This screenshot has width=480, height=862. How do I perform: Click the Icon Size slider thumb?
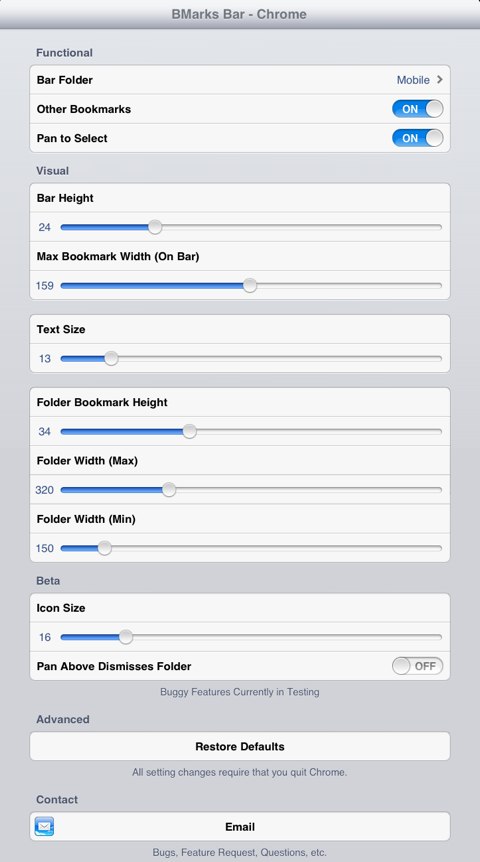coord(126,637)
